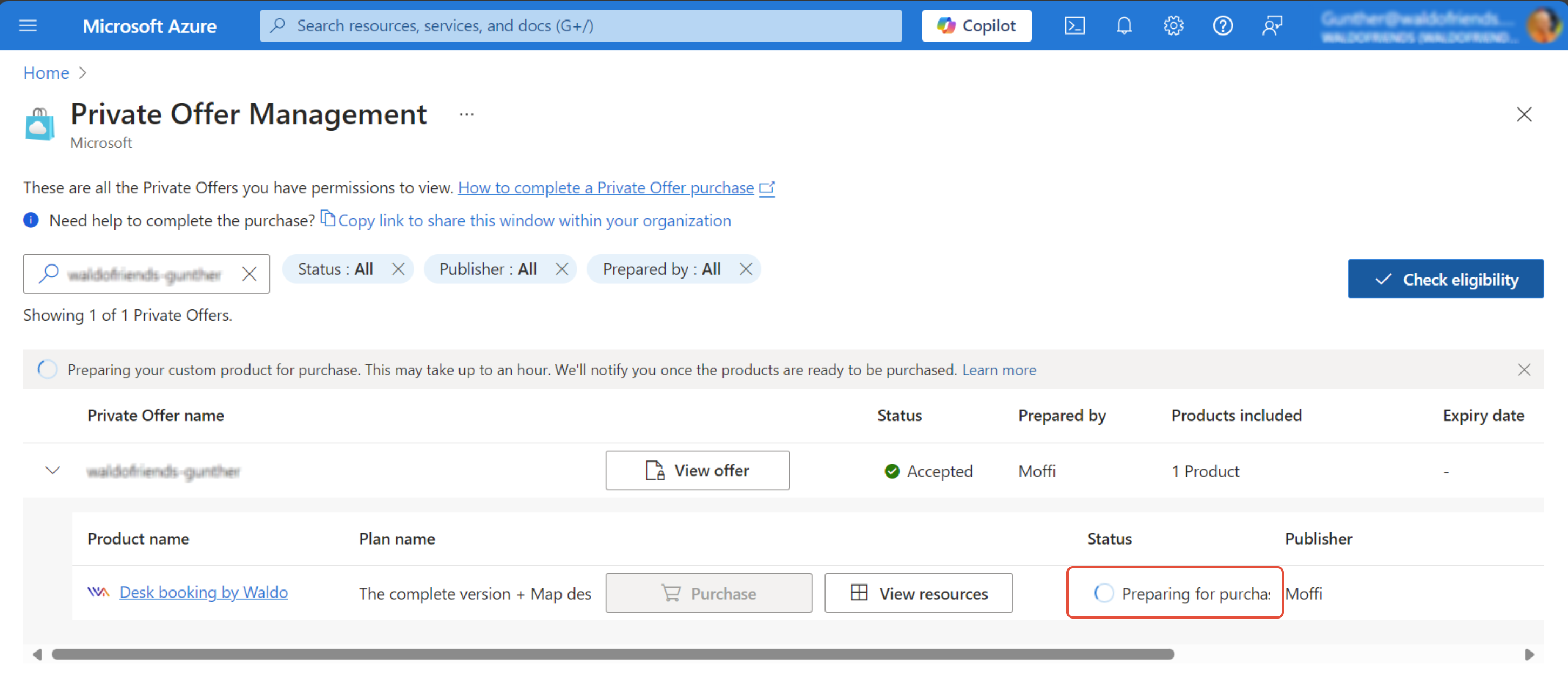Screen dimensions: 1568x699
Task: Open notifications bell
Action: [1124, 25]
